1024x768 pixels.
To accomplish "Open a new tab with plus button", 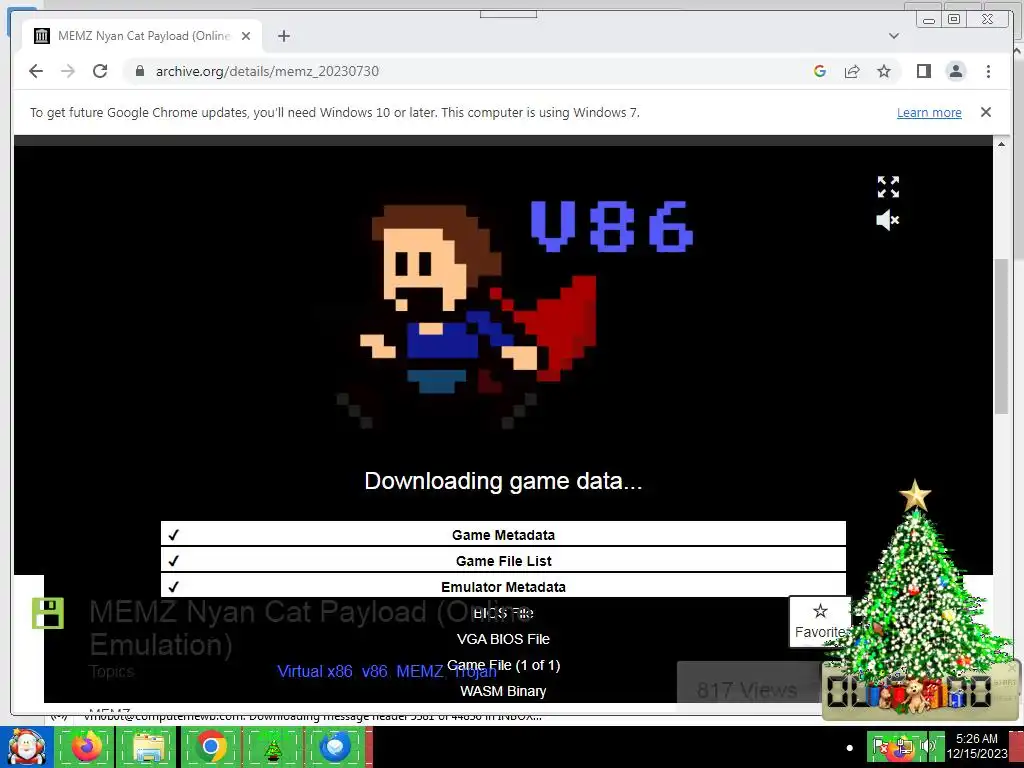I will 283,36.
